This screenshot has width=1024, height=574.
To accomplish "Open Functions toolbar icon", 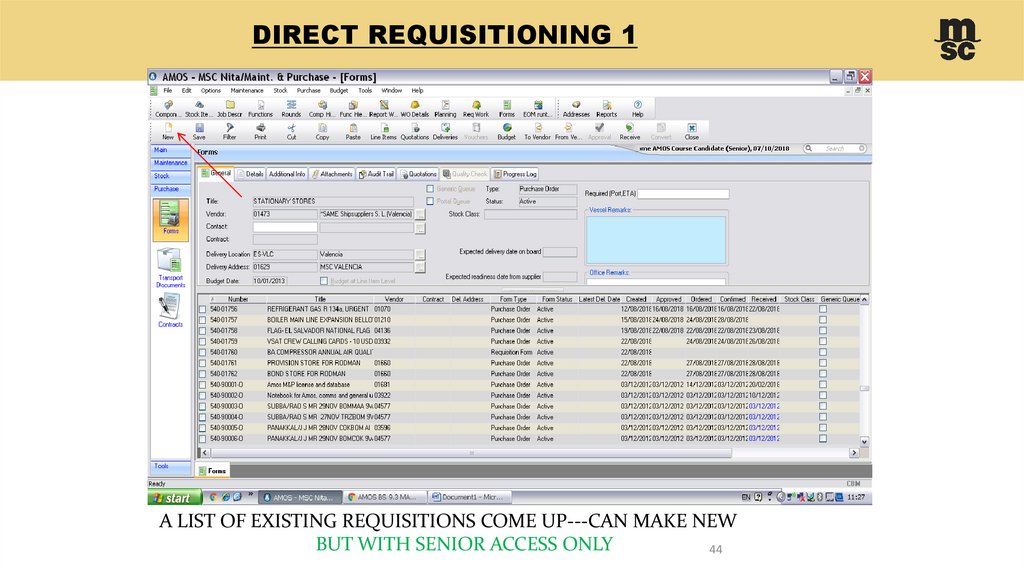I will click(x=261, y=108).
